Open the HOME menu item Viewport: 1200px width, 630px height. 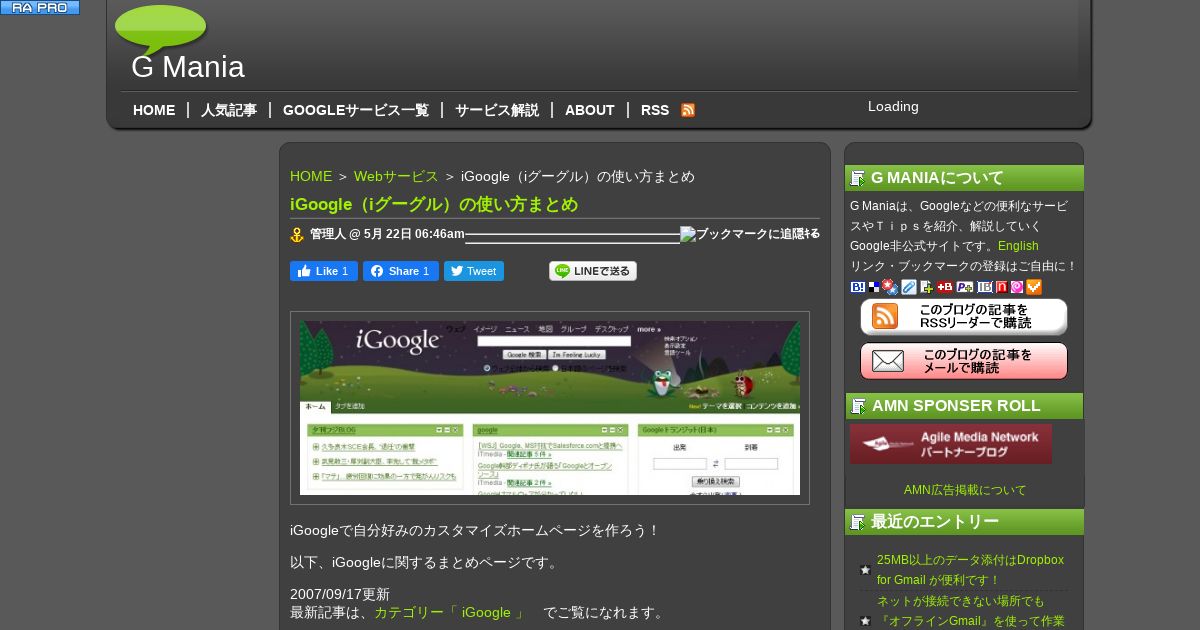click(154, 110)
